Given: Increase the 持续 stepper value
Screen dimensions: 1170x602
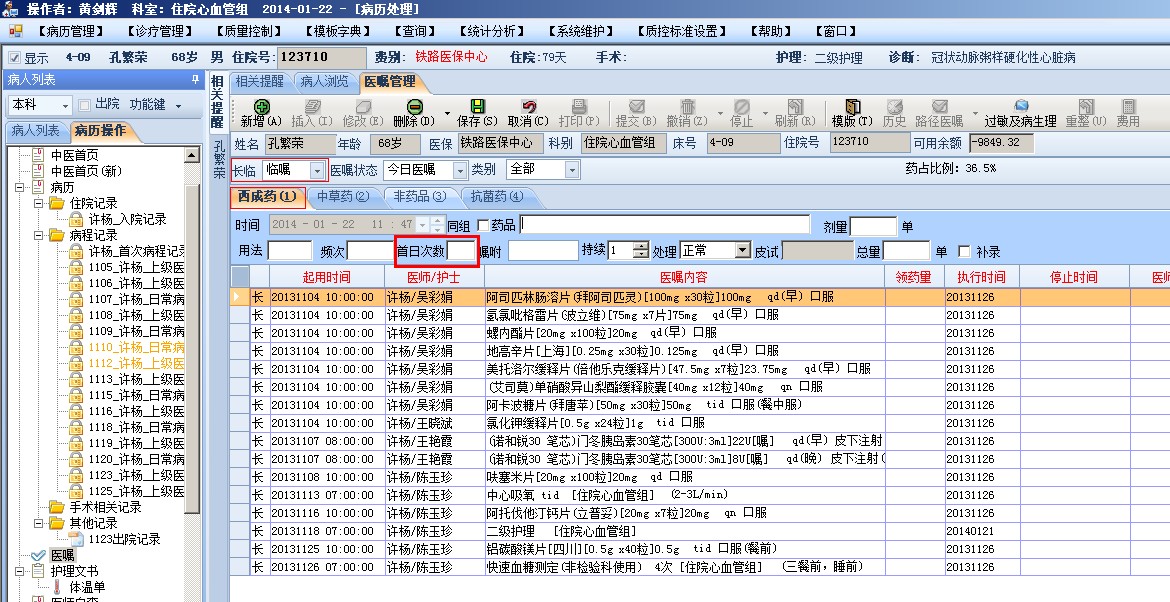Looking at the screenshot, I should pyautogui.click(x=641, y=246).
